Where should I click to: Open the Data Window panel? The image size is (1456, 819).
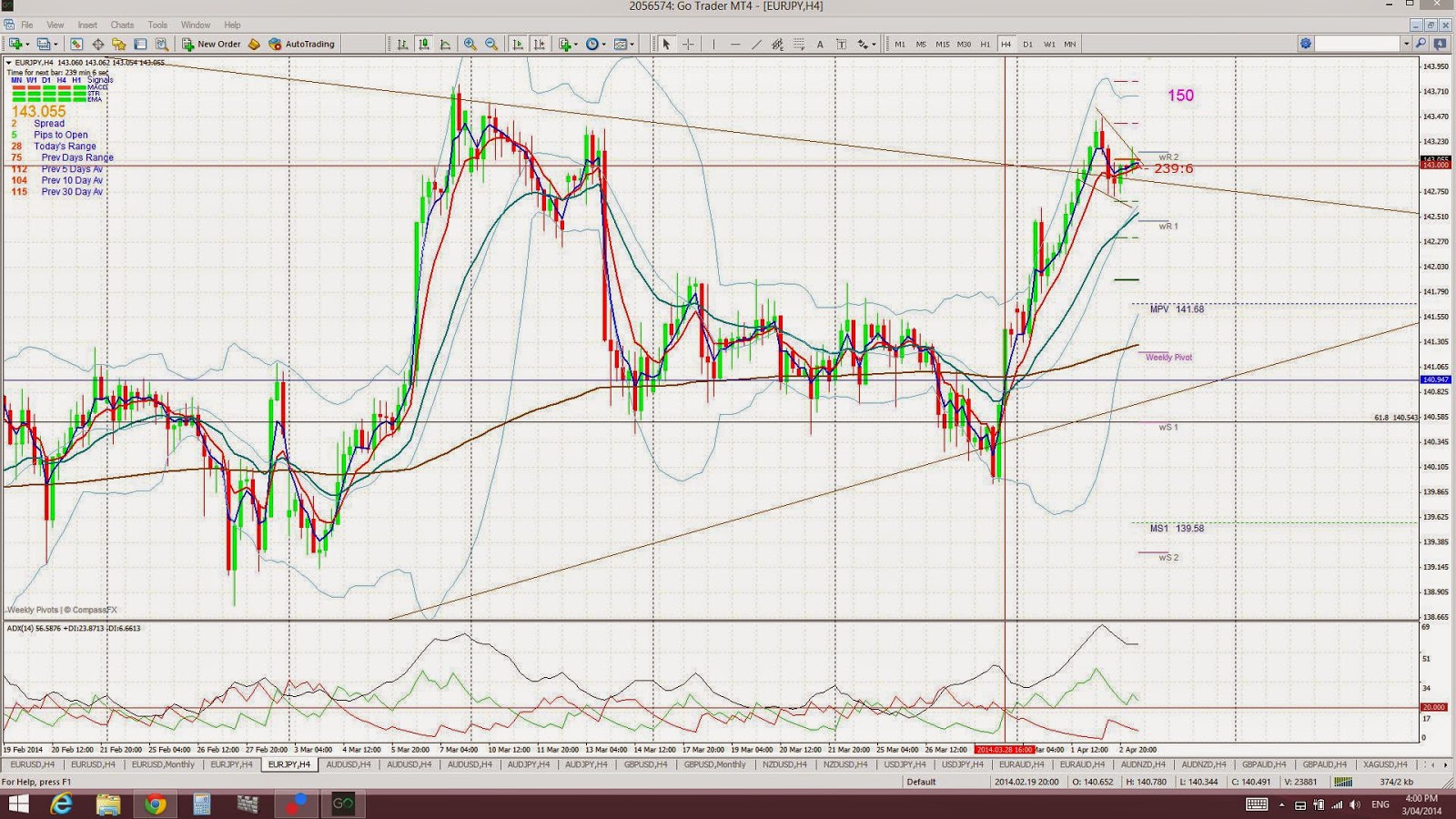97,44
